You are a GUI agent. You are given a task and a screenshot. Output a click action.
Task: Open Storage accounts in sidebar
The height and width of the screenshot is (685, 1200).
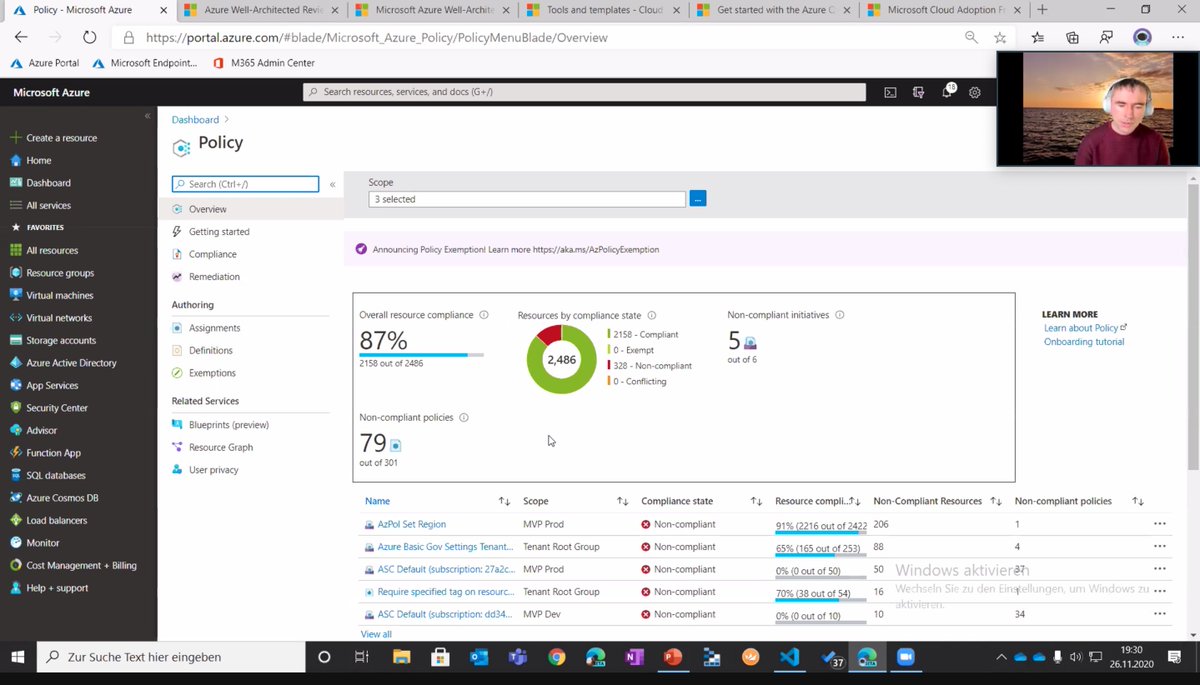pyautogui.click(x=60, y=340)
